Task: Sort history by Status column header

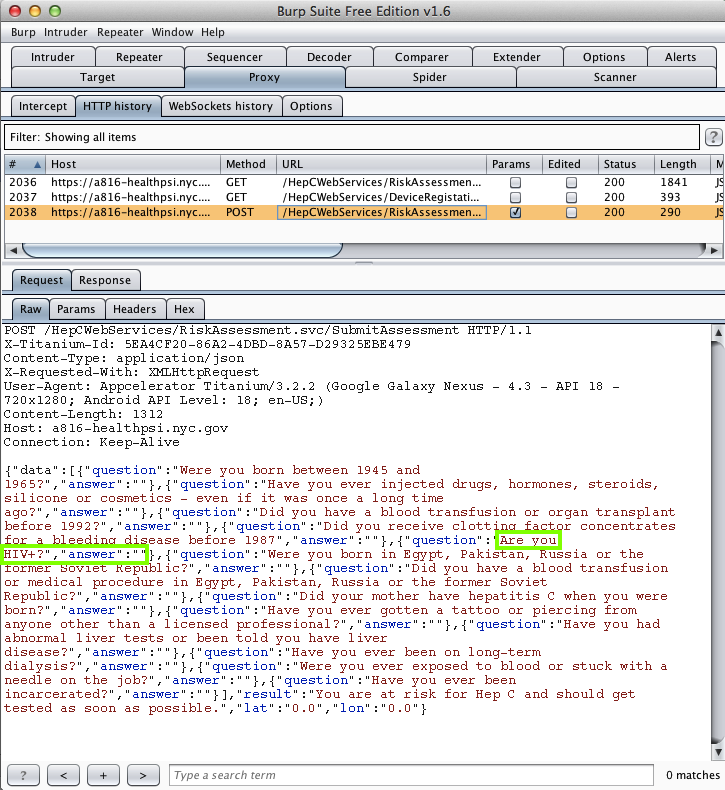Action: tap(619, 164)
